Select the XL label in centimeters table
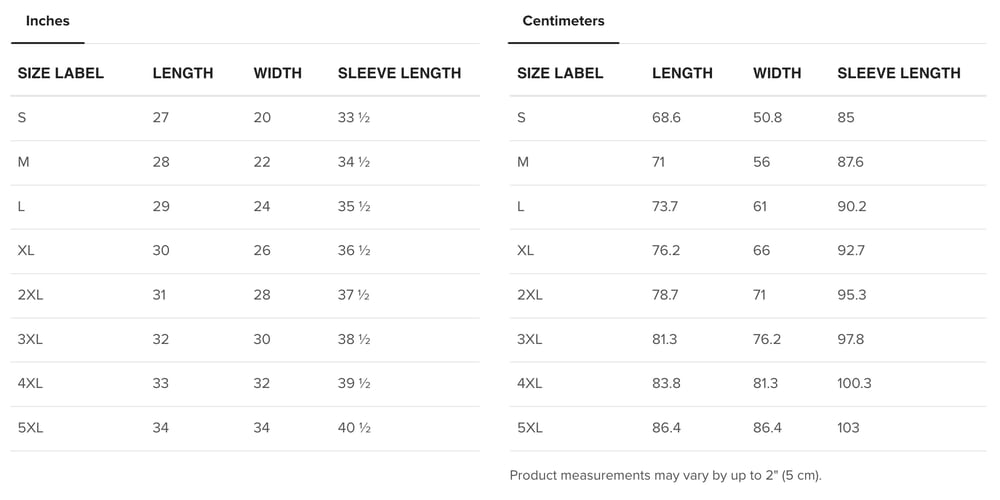This screenshot has width=1000, height=500. [525, 251]
